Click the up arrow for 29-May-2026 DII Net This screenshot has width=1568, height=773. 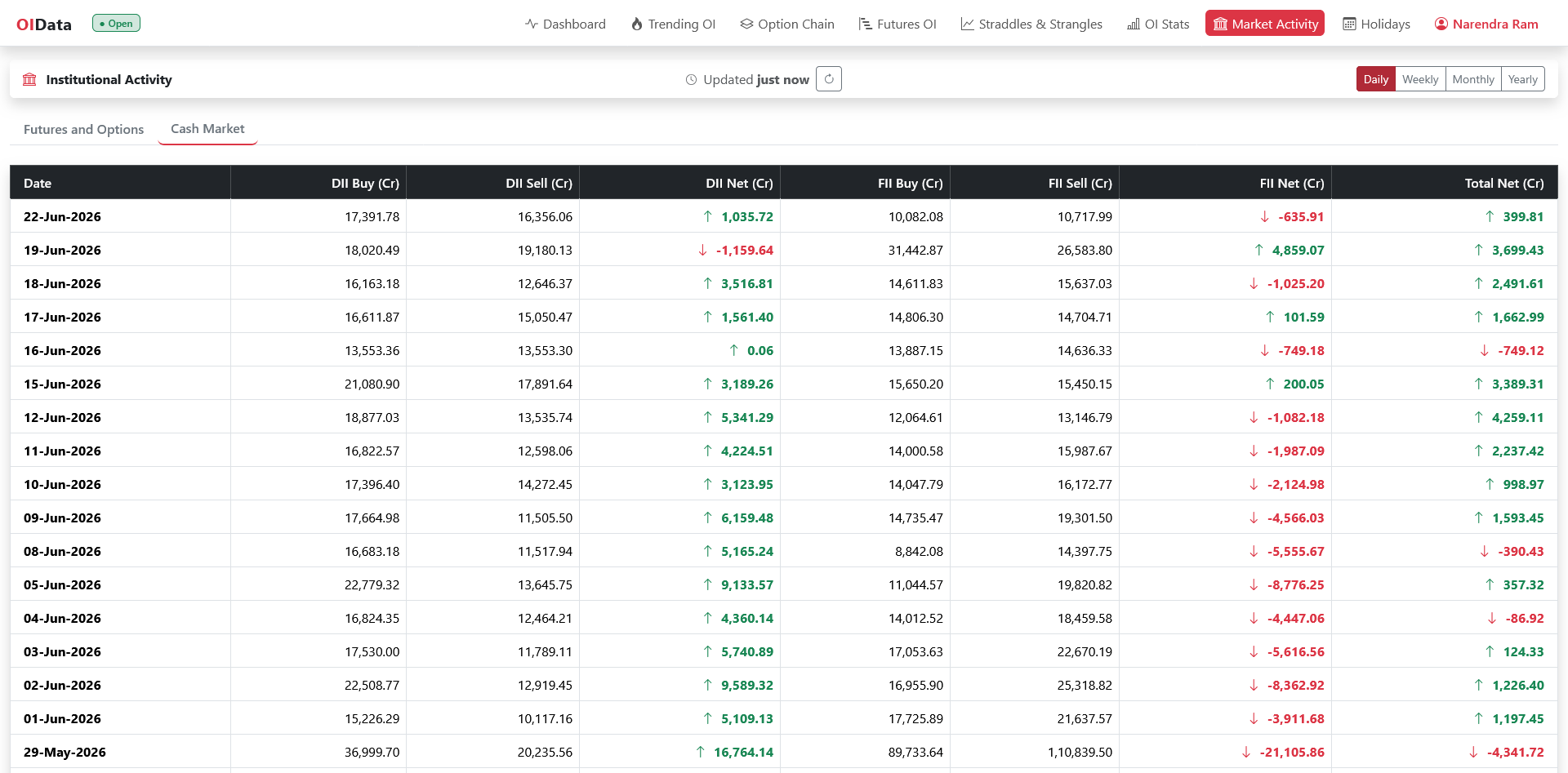(x=701, y=752)
